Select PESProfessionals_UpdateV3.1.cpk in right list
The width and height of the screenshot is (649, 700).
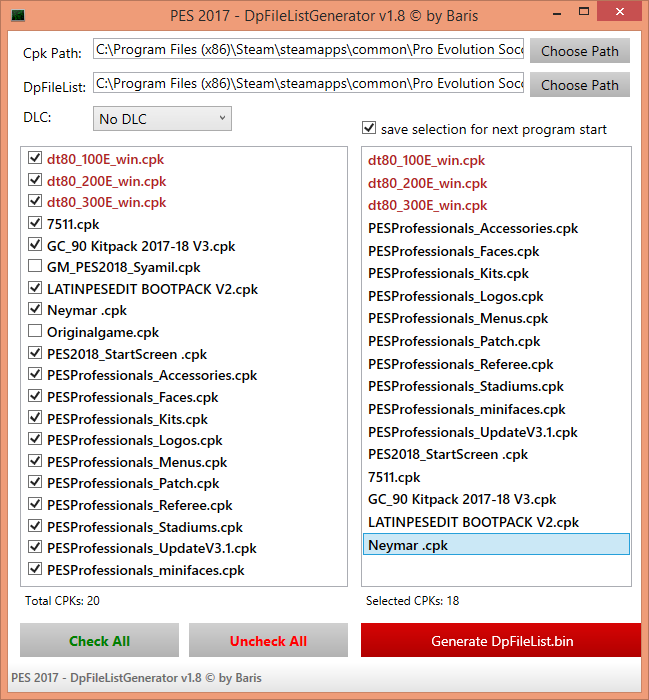pos(496,432)
